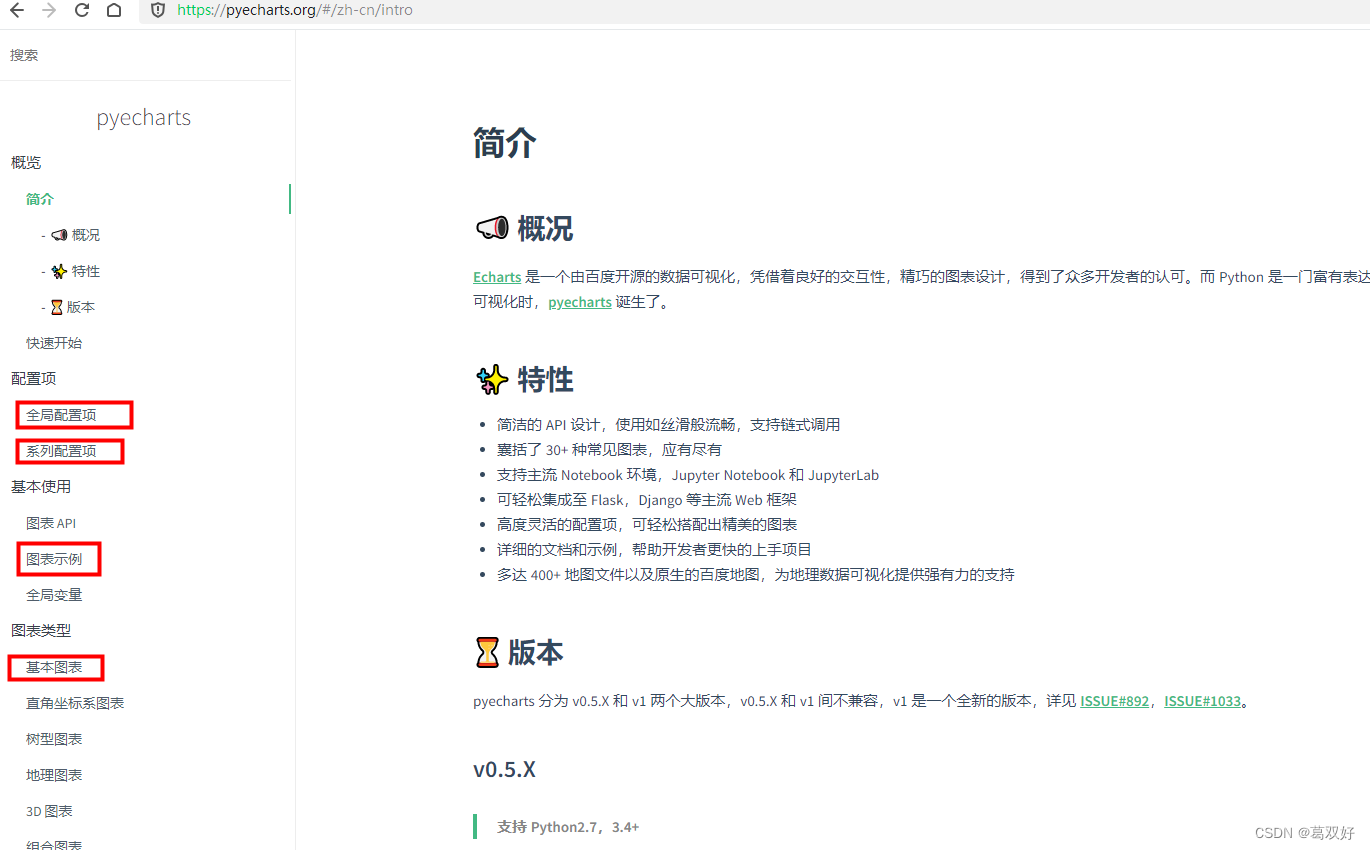
Task: Reload the page with the refresh icon
Action: click(82, 10)
